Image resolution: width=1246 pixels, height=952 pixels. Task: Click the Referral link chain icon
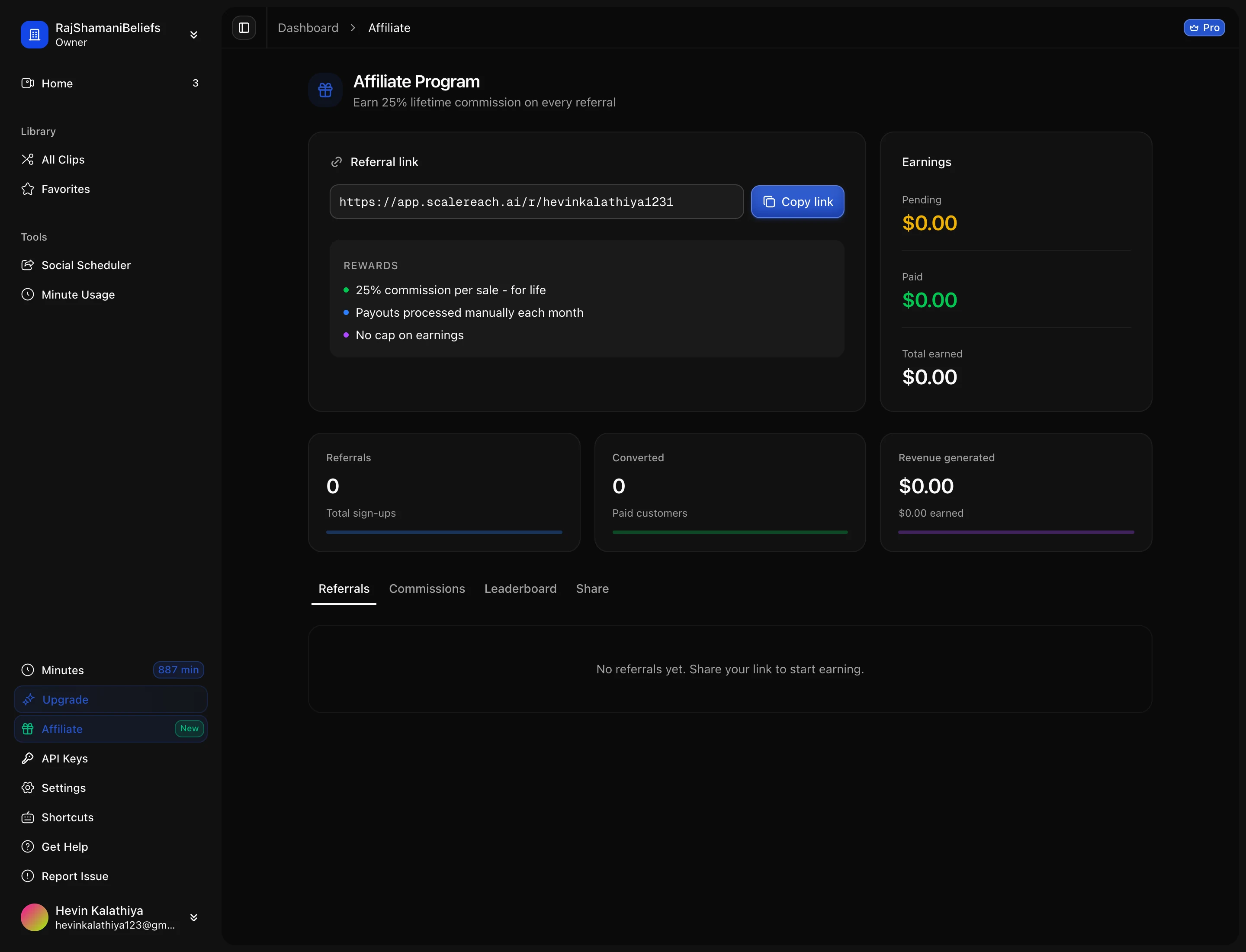[337, 162]
